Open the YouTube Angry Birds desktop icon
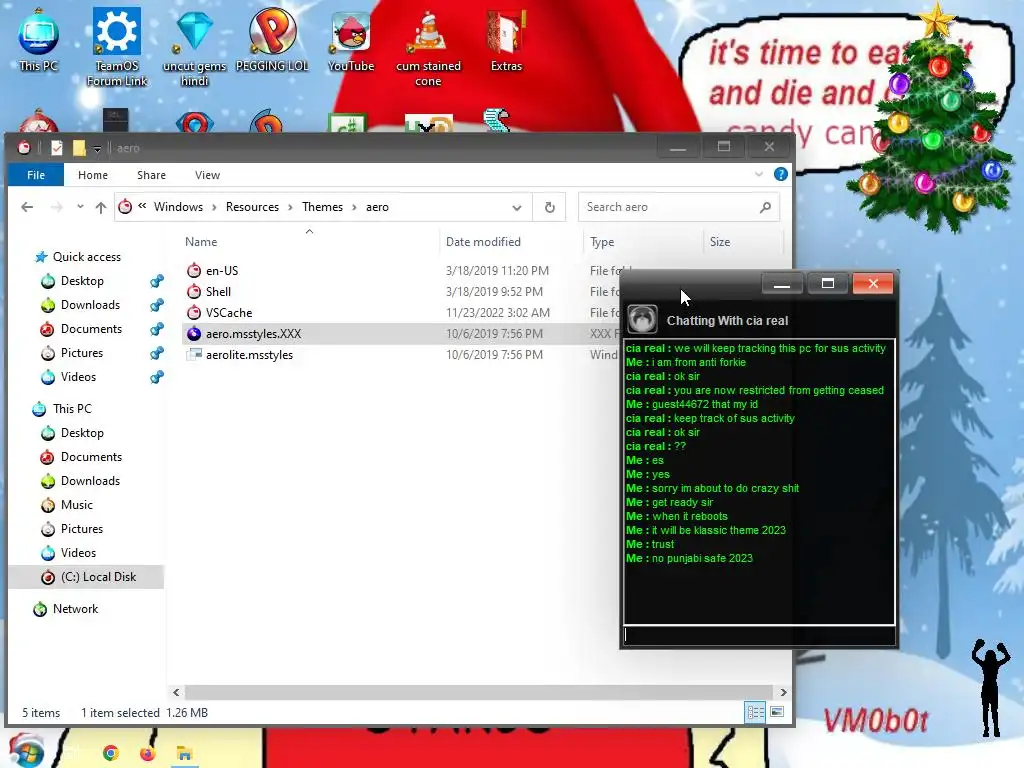The image size is (1024, 768). click(x=351, y=39)
